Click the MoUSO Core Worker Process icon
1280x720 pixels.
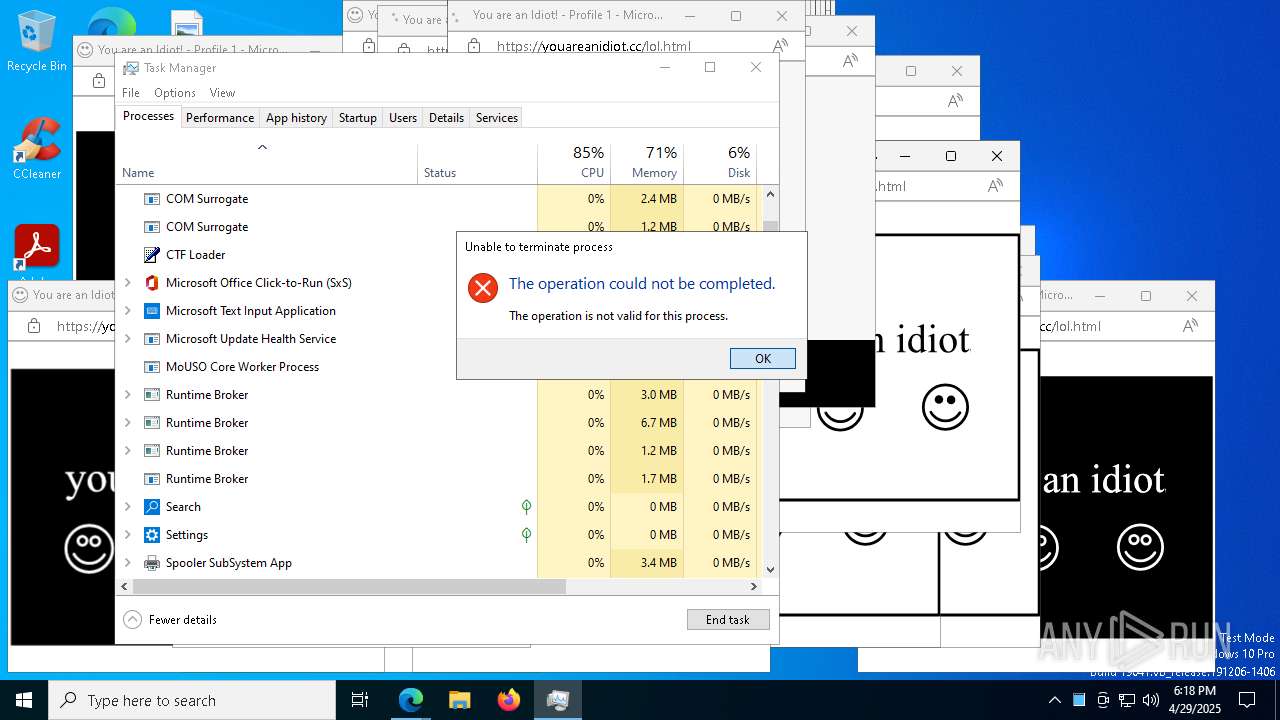tap(152, 367)
